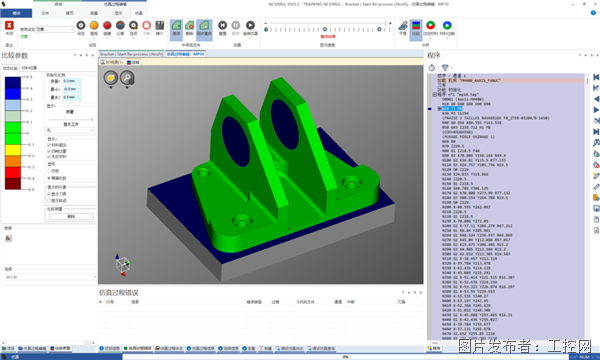Screen dimensions: 600x360
Task: Click the blue-green play analysis icon
Action: pos(447,25)
